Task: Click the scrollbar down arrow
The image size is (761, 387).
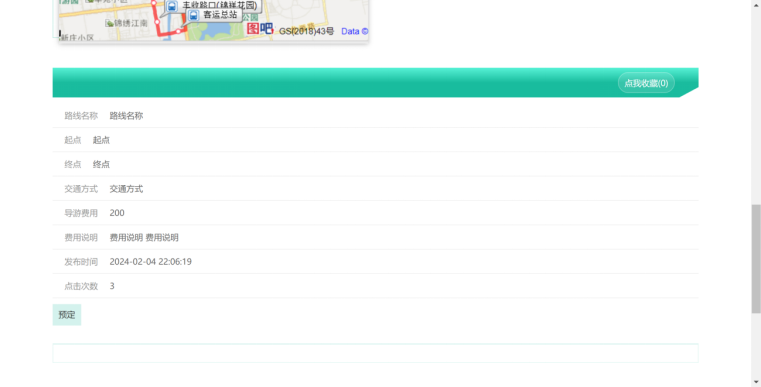Action: click(756, 382)
